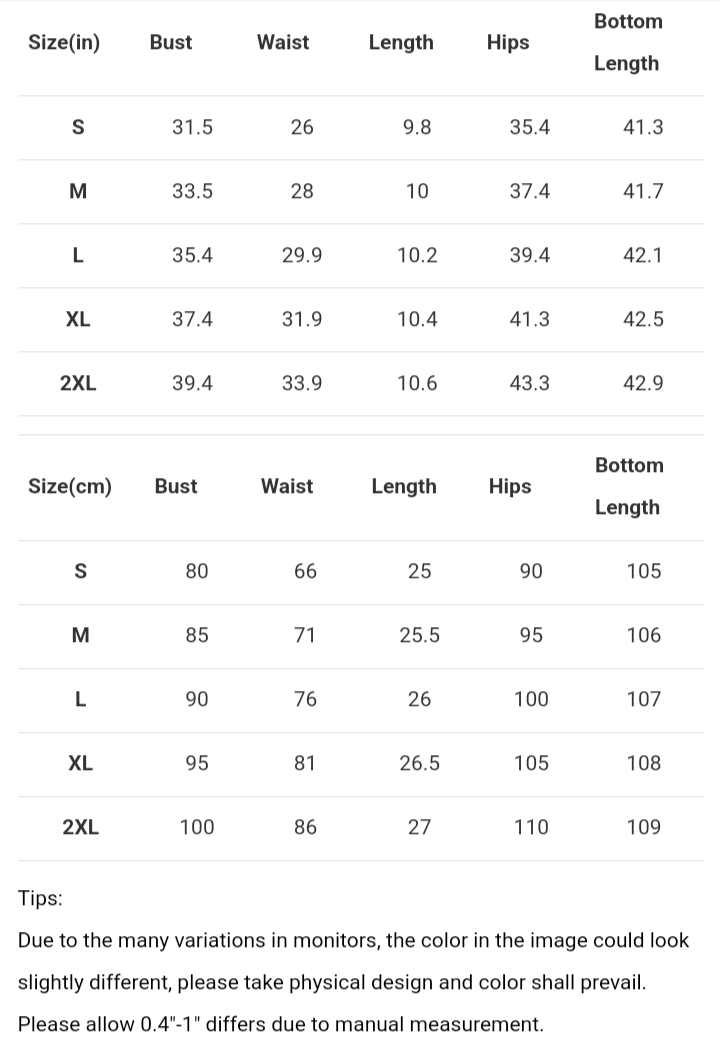Click the Size(cm) column header
The width and height of the screenshot is (720, 1064).
70,487
